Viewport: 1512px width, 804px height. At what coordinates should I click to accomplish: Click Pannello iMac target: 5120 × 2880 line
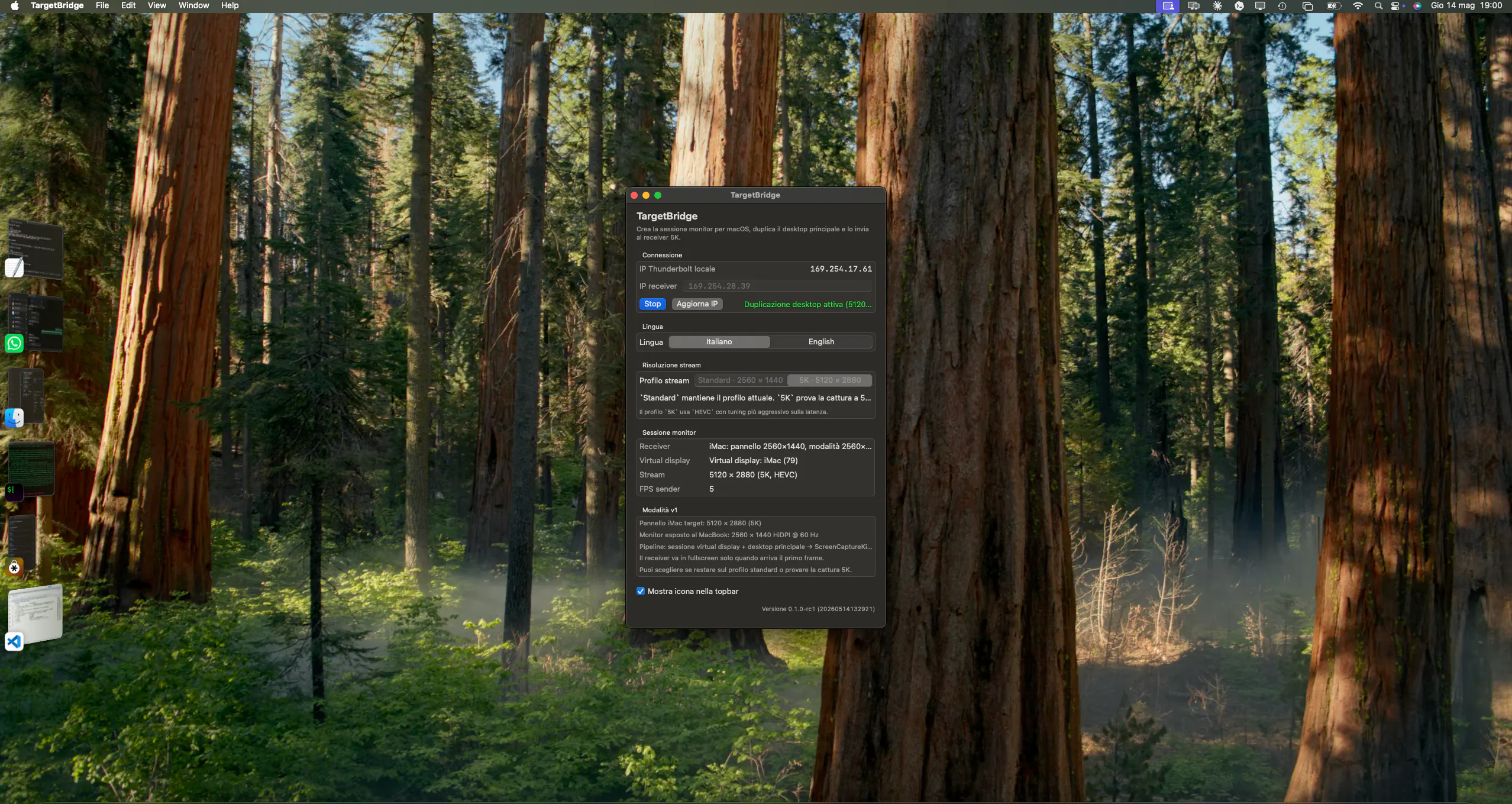pyautogui.click(x=700, y=523)
